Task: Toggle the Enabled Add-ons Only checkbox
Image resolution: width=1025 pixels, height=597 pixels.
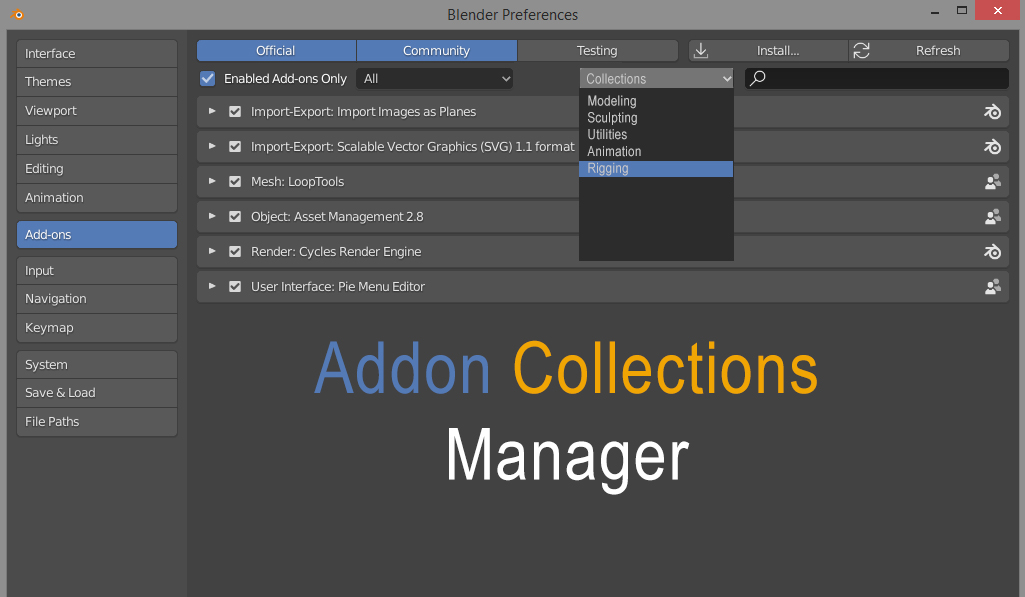Action: [x=207, y=78]
